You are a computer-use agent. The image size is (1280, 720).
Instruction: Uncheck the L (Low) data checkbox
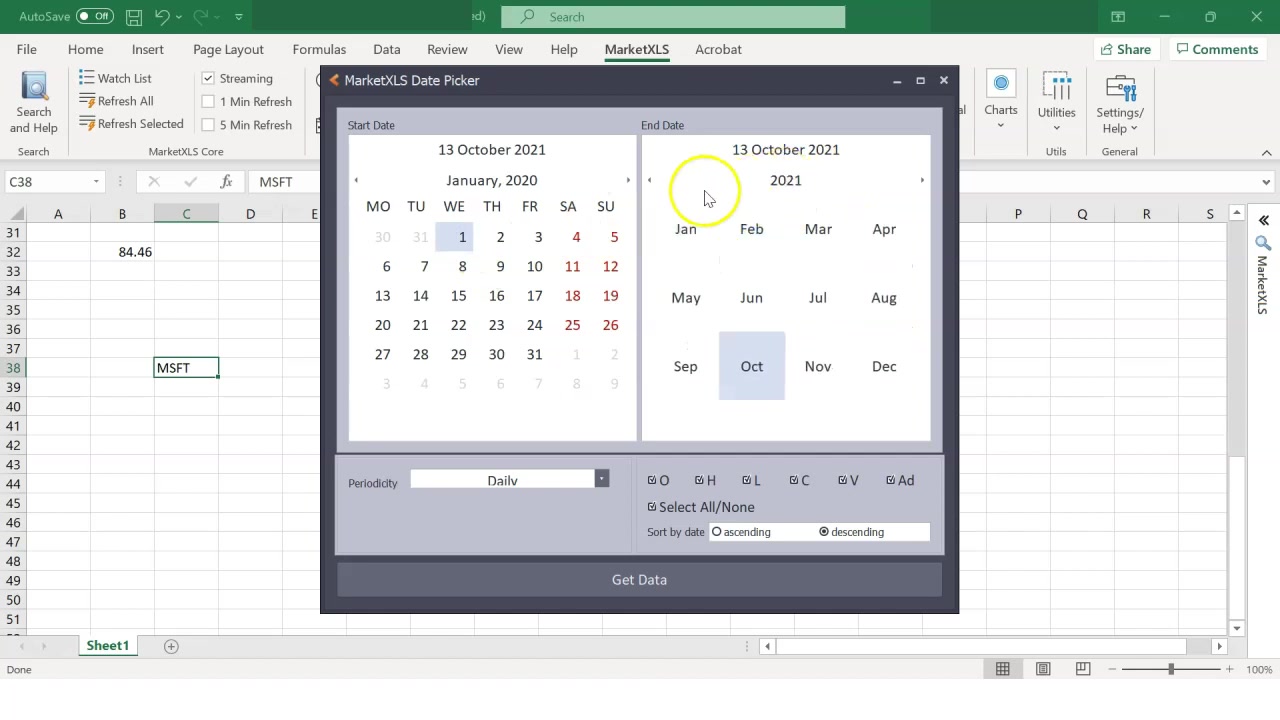(747, 480)
